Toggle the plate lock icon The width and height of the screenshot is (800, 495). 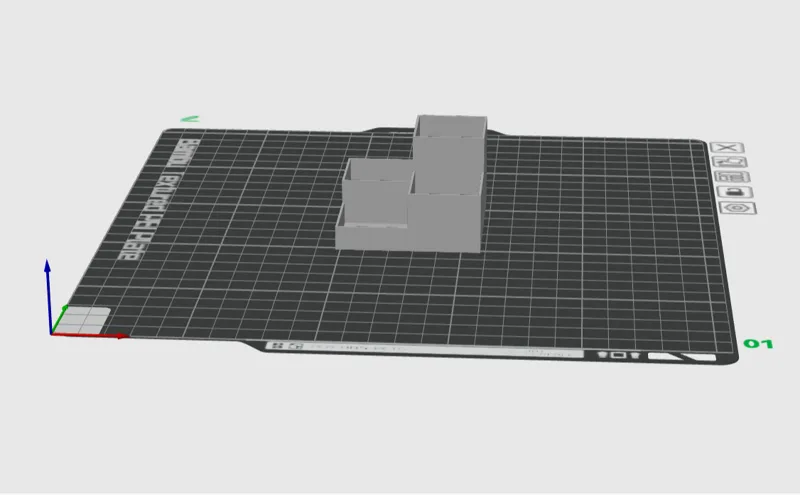click(x=735, y=192)
